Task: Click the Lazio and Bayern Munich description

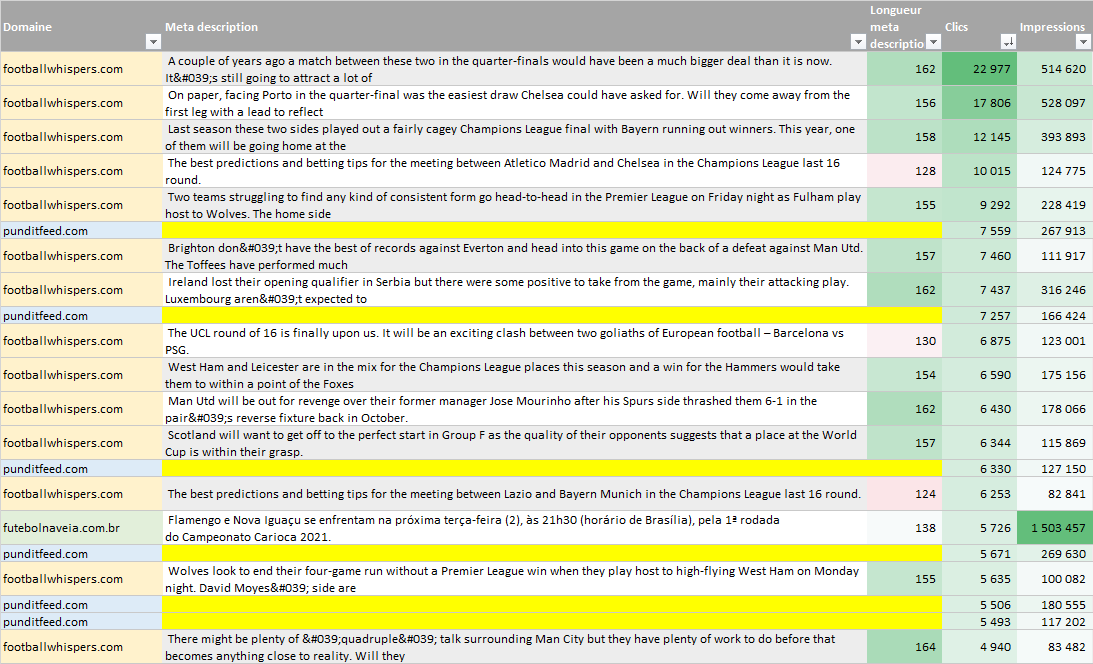Action: coord(513,494)
